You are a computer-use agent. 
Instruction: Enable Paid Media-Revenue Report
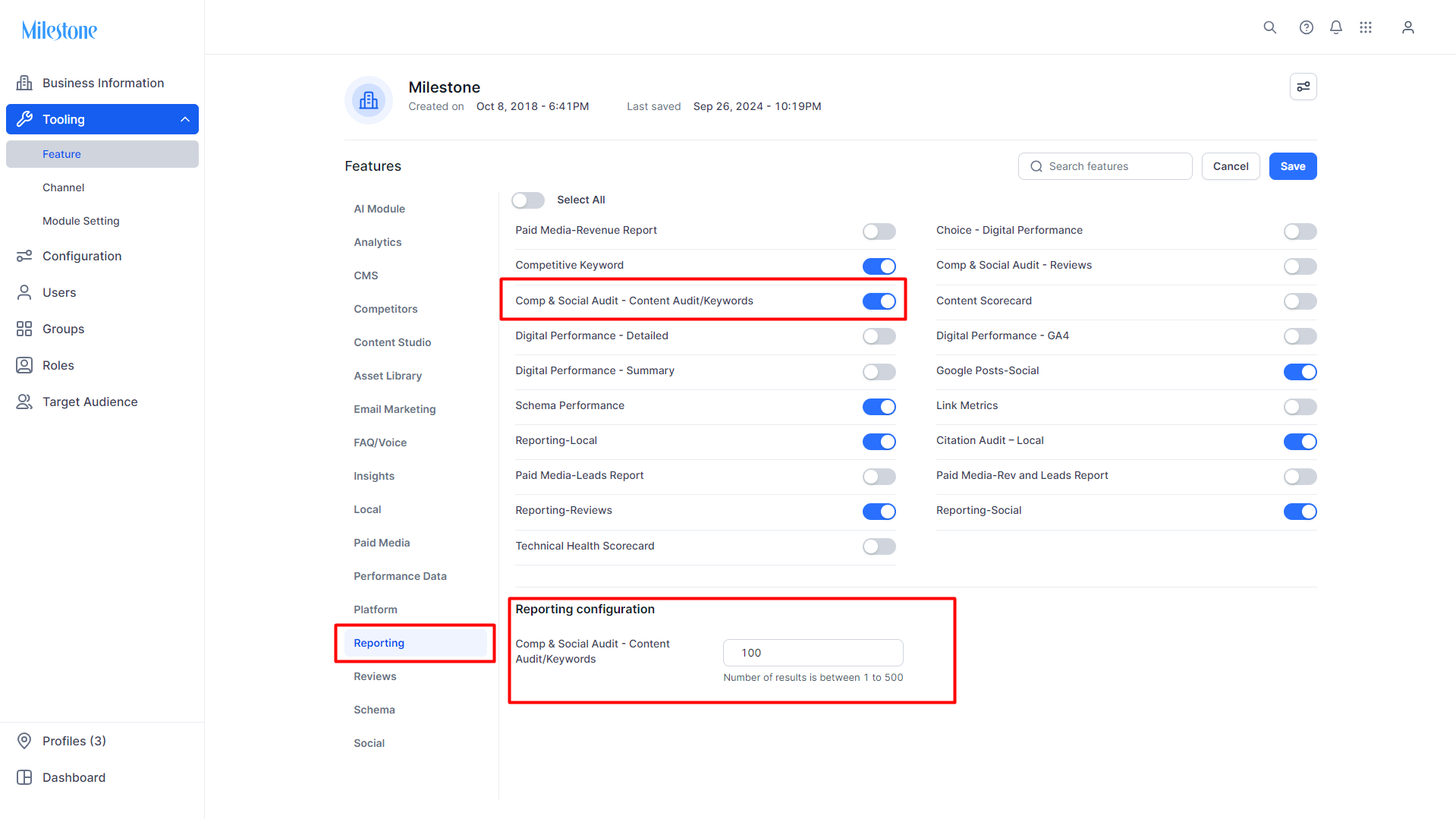click(x=879, y=231)
